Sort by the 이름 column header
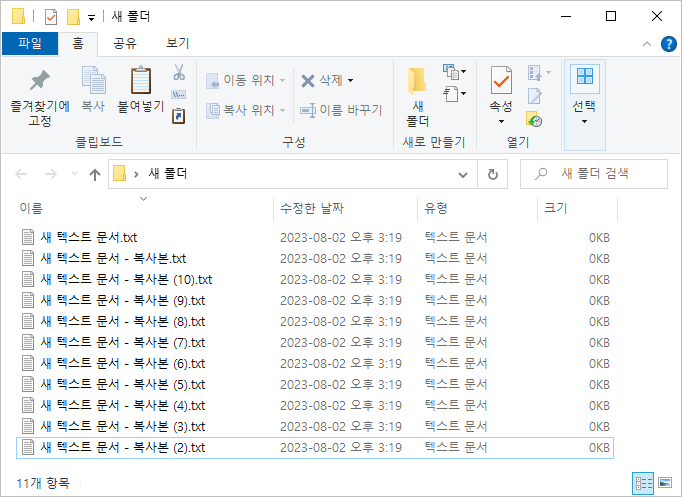This screenshot has height=497, width=682. [x=144, y=208]
